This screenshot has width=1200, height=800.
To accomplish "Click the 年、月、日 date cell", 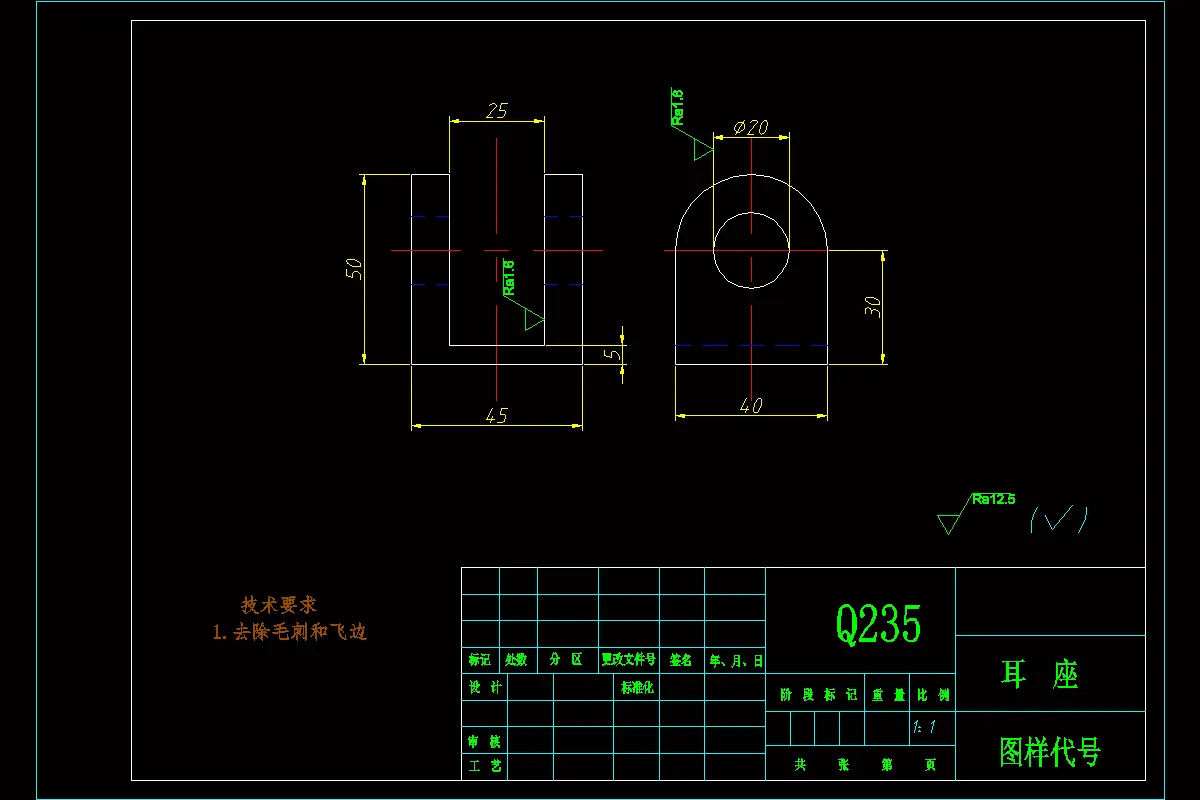I will [736, 661].
